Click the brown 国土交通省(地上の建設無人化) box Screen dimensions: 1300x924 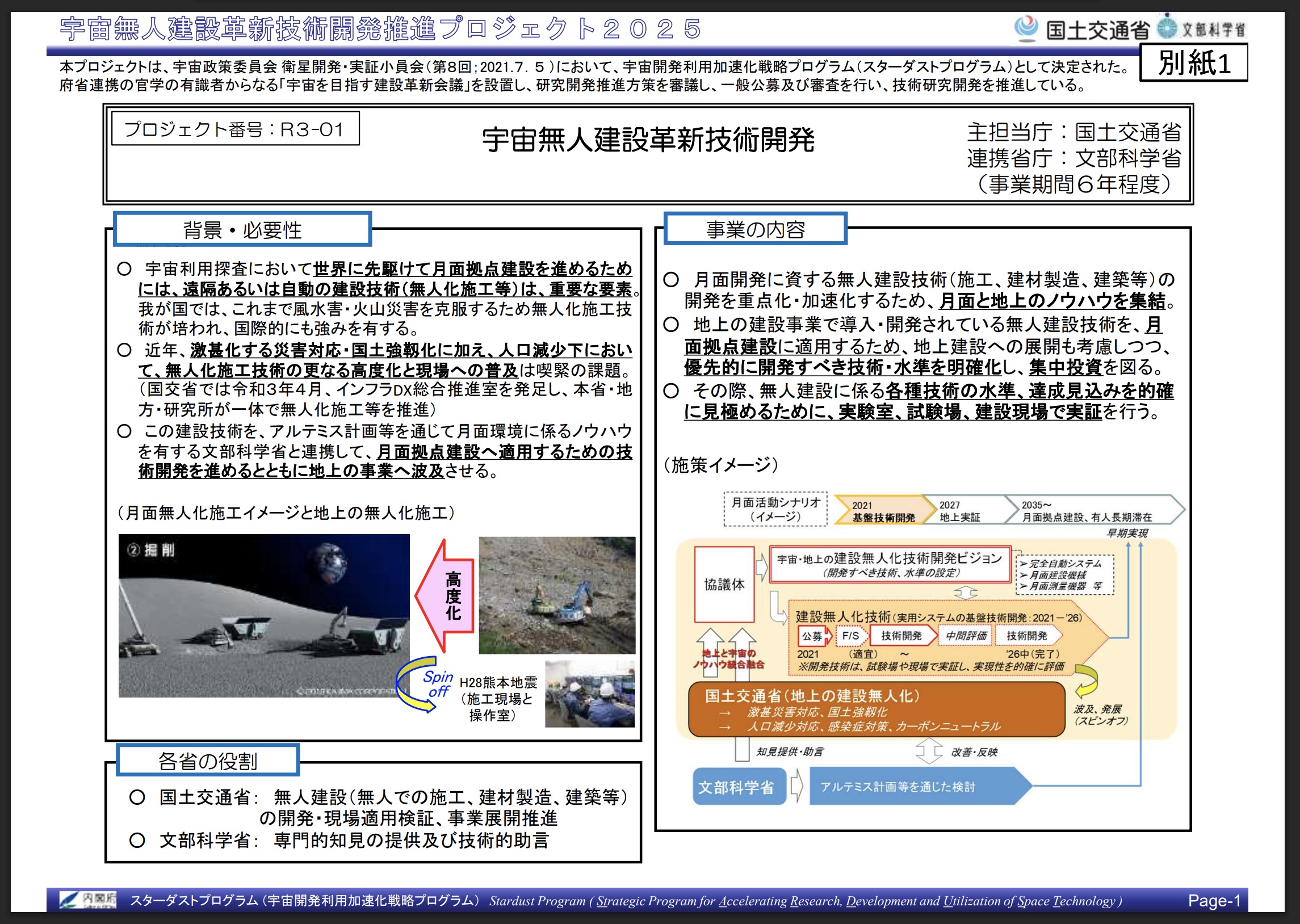(876, 709)
